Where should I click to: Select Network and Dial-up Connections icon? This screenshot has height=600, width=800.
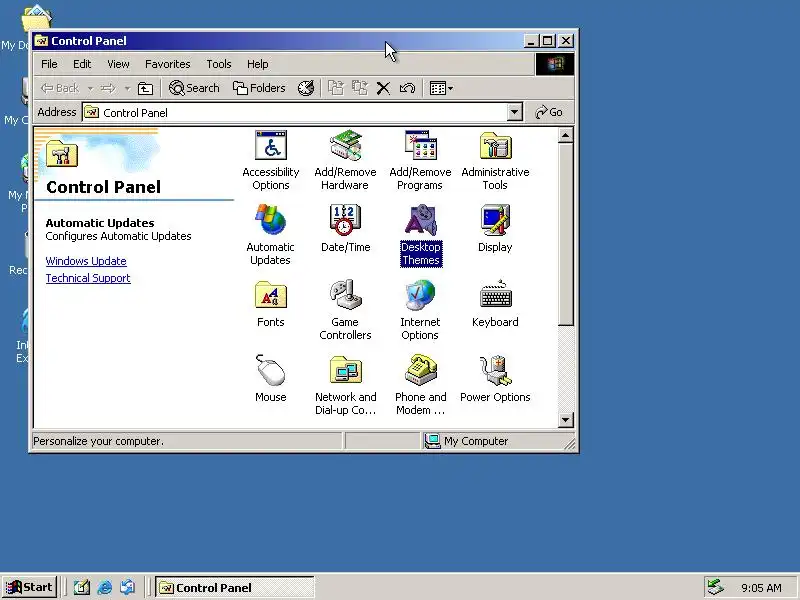click(345, 385)
